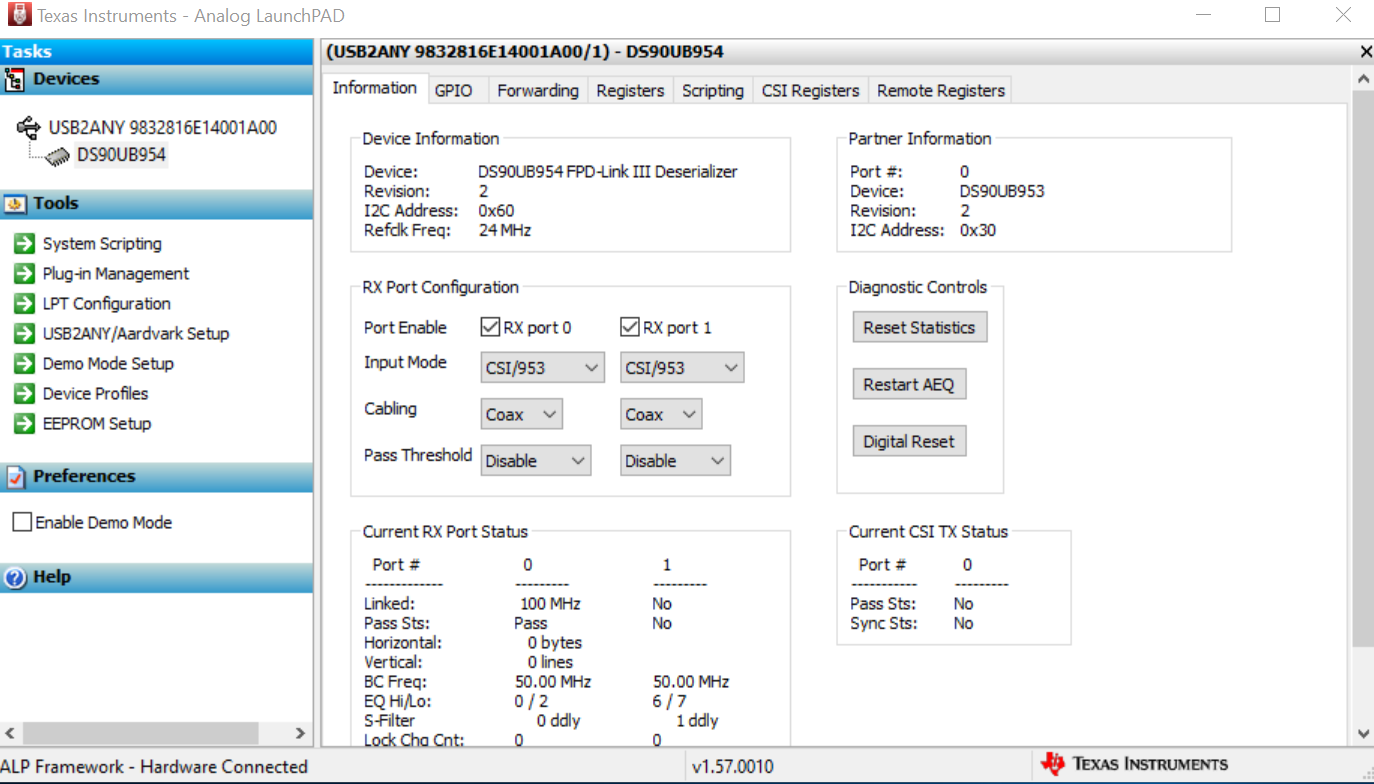Click the sidebar scroll left arrow
The width and height of the screenshot is (1374, 784).
tap(10, 733)
